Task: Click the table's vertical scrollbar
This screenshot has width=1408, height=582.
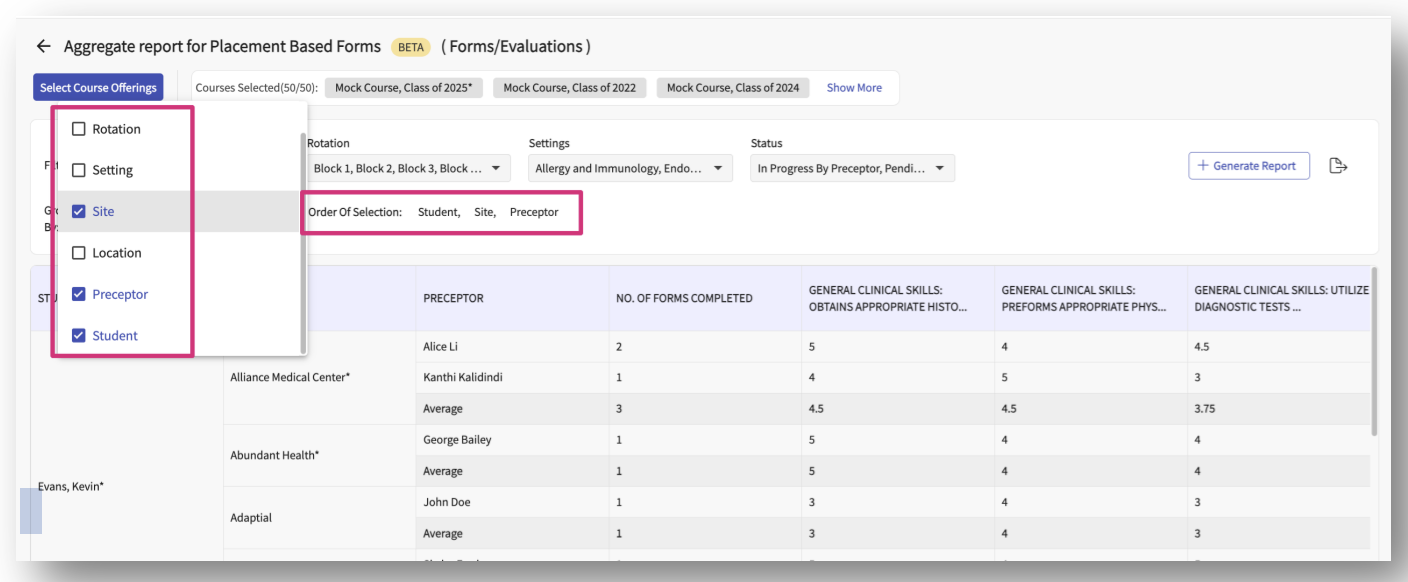Action: (x=1376, y=350)
